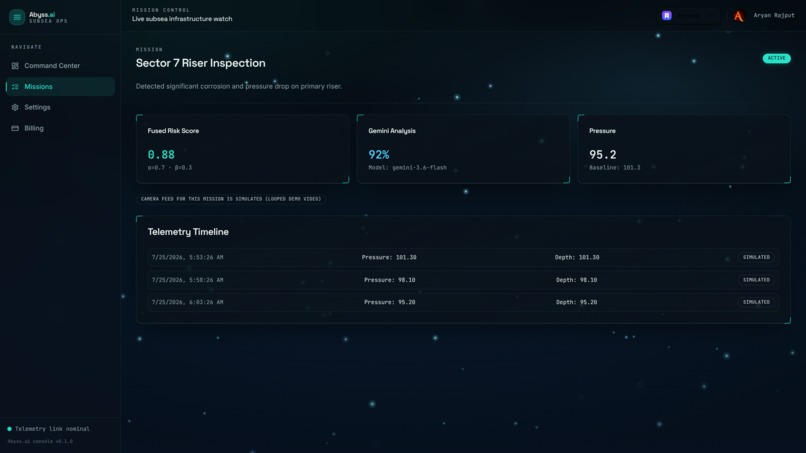Click the Model: gemini-3.6-flash label

(x=407, y=168)
